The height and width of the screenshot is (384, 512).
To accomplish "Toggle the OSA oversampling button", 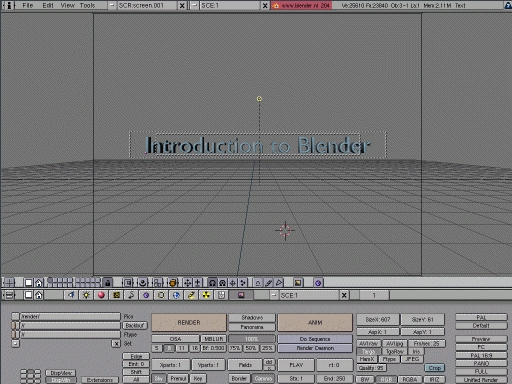I will click(175, 339).
